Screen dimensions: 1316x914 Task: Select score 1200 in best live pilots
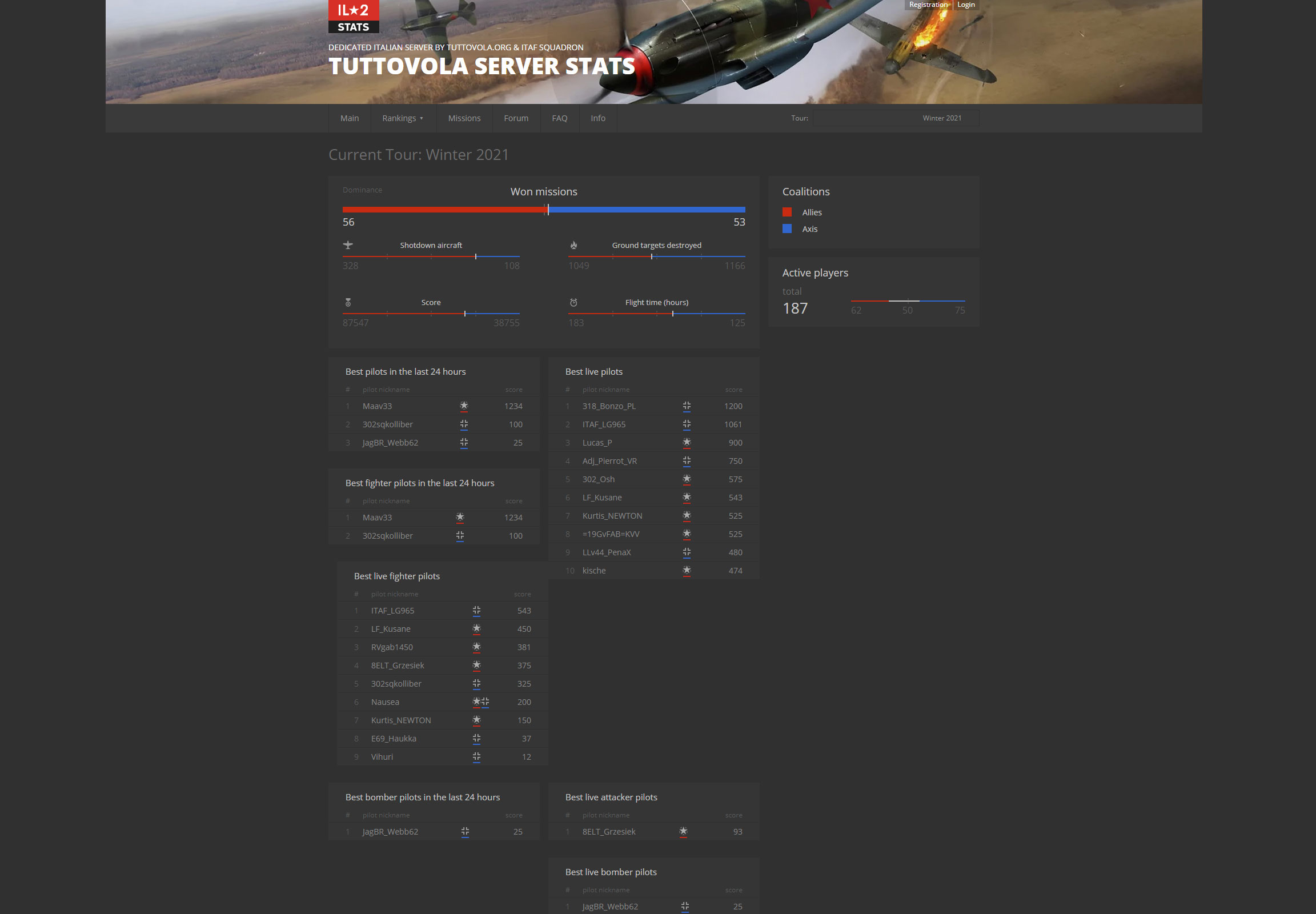733,406
